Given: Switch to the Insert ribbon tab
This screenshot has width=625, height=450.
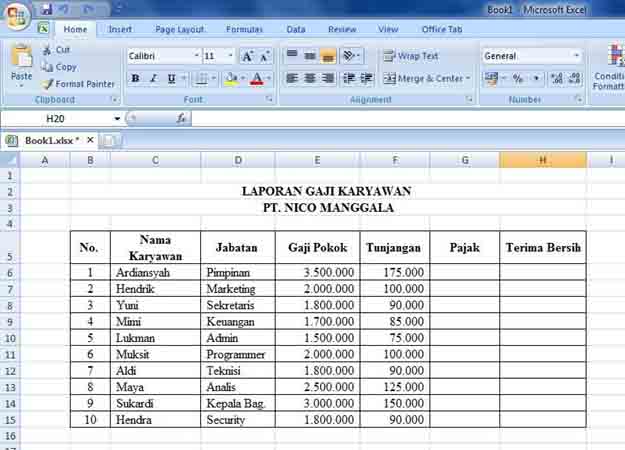Looking at the screenshot, I should (120, 29).
